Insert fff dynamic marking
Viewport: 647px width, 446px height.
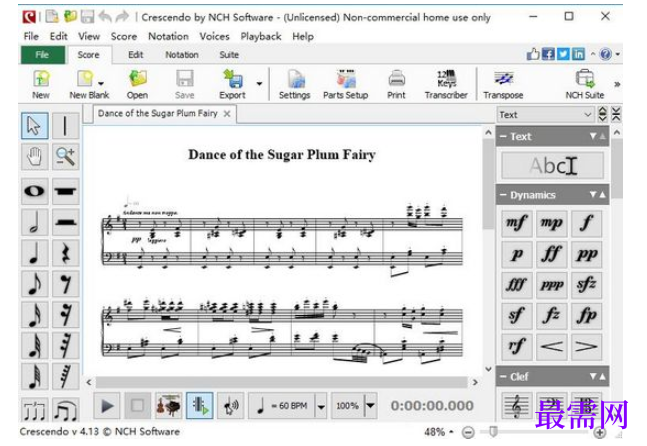click(516, 285)
